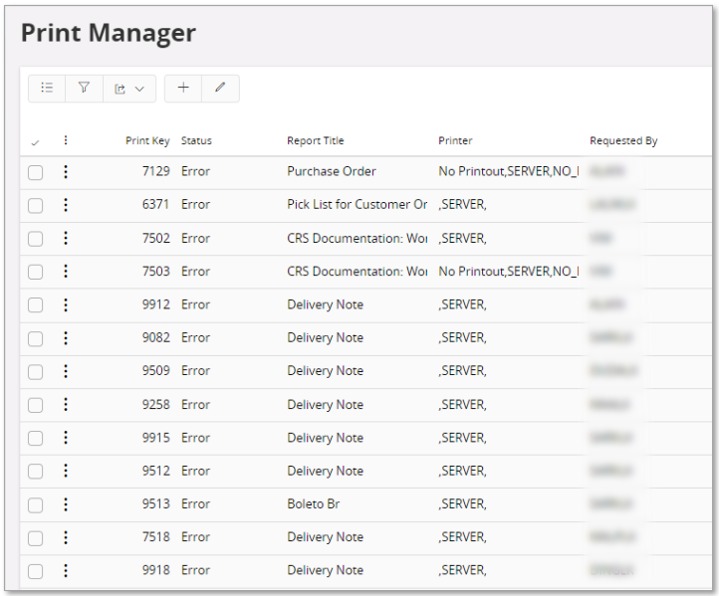The height and width of the screenshot is (596, 719).
Task: Select checkbox for Print Key 7502 row
Action: pyautogui.click(x=35, y=238)
